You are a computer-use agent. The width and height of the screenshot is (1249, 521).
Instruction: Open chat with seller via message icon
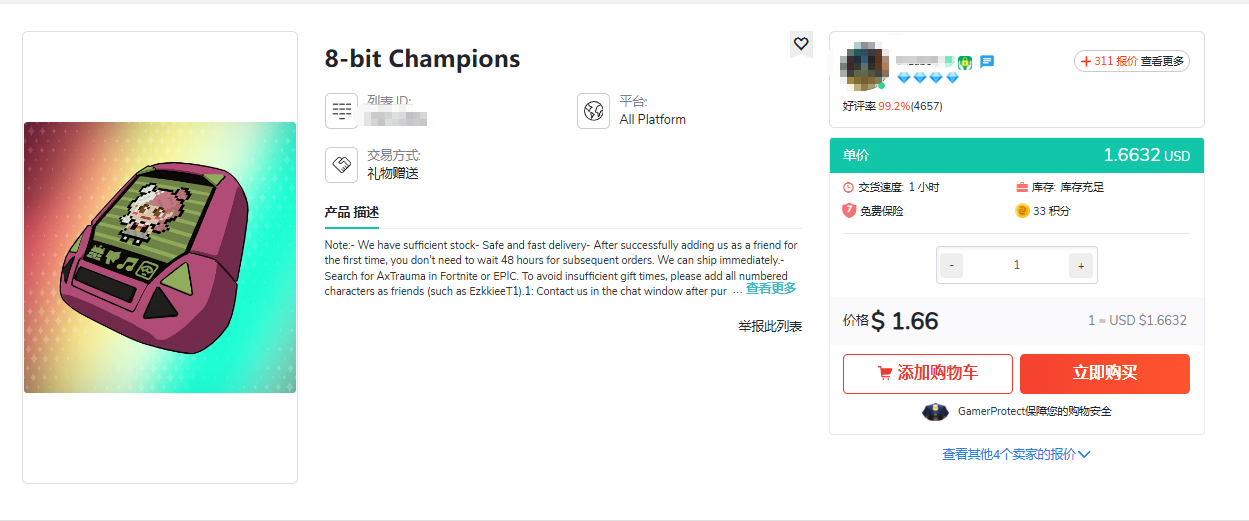(987, 62)
